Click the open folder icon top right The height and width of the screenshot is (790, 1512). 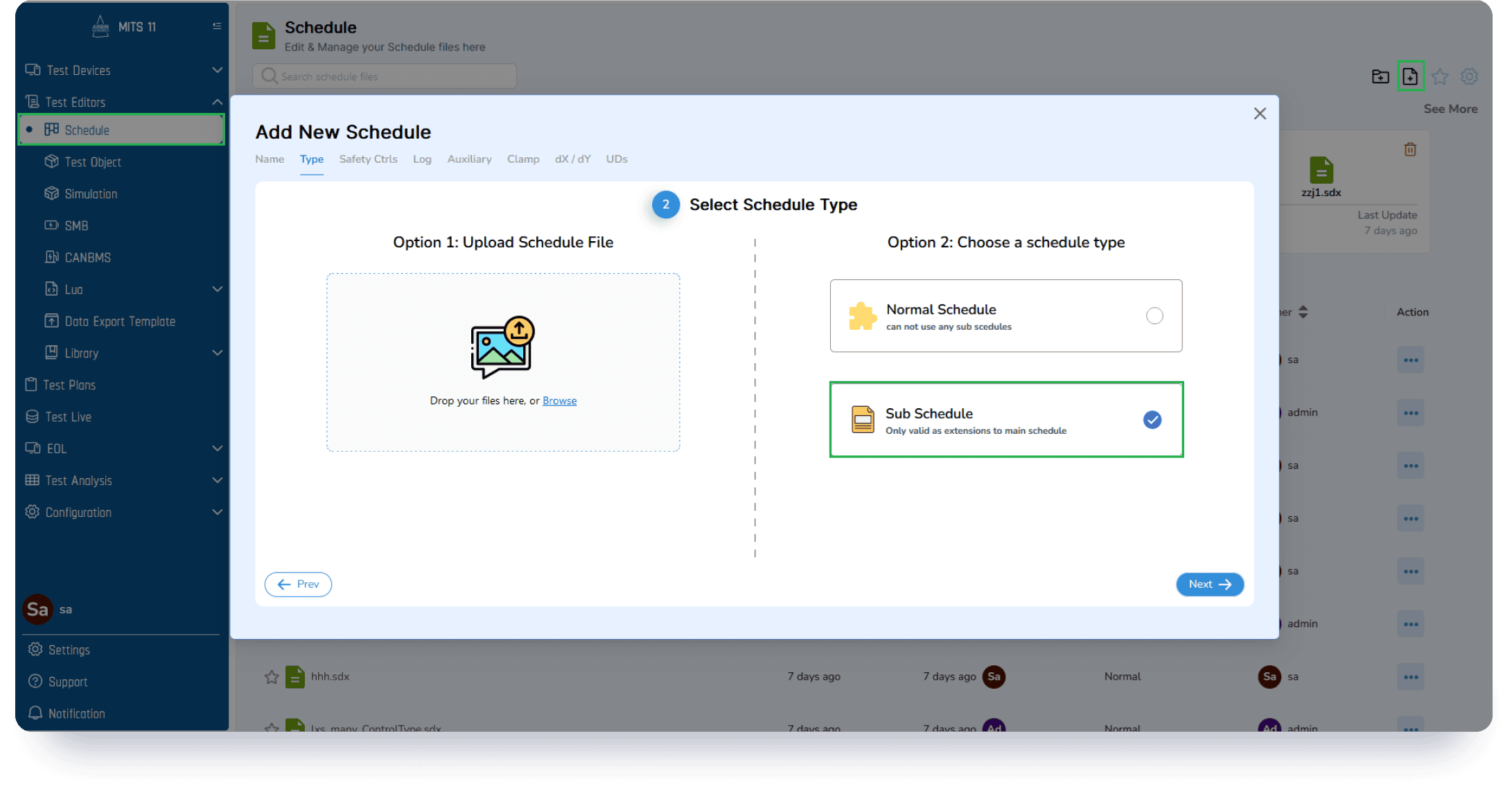pyautogui.click(x=1380, y=77)
